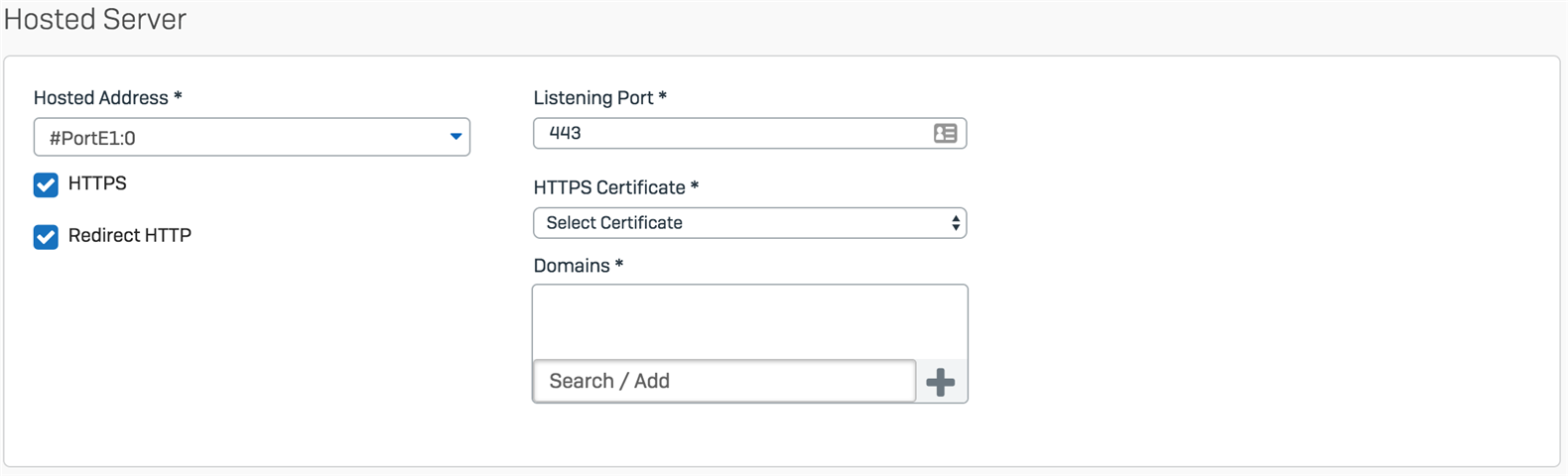1568x476 pixels.
Task: Click the Hosted Server section heading
Action: point(95,20)
